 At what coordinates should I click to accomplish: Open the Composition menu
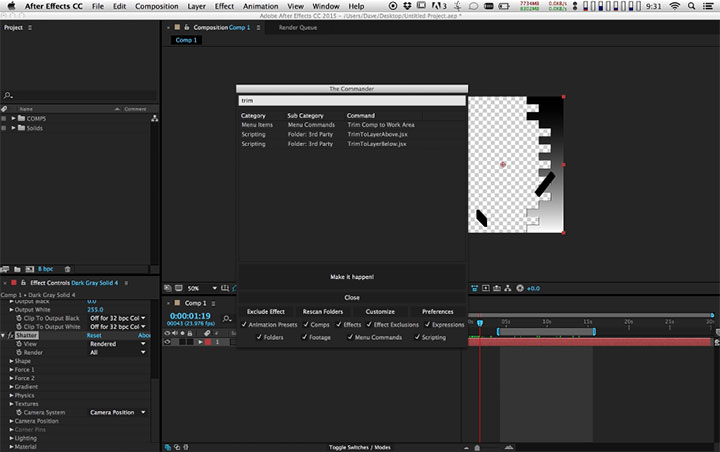(x=157, y=6)
